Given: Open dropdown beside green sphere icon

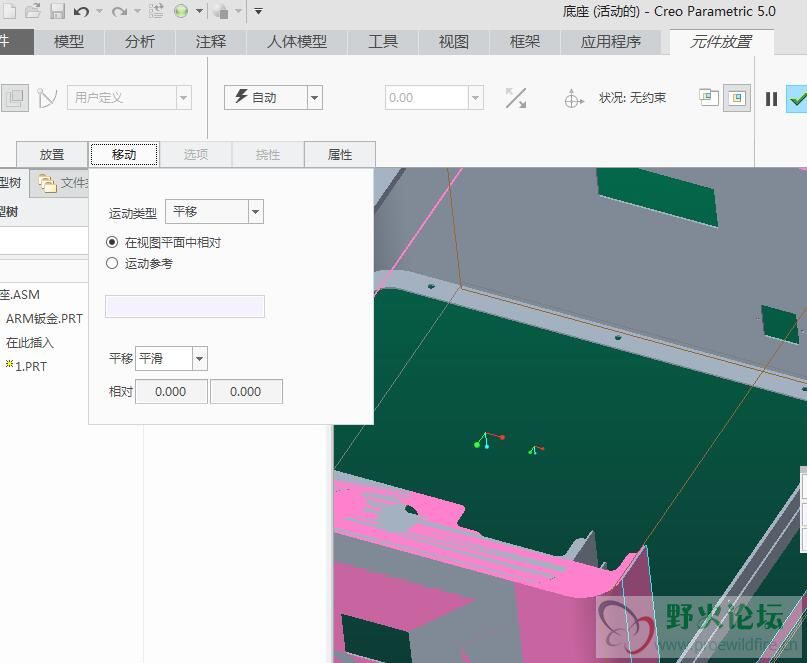Looking at the screenshot, I should pos(199,11).
